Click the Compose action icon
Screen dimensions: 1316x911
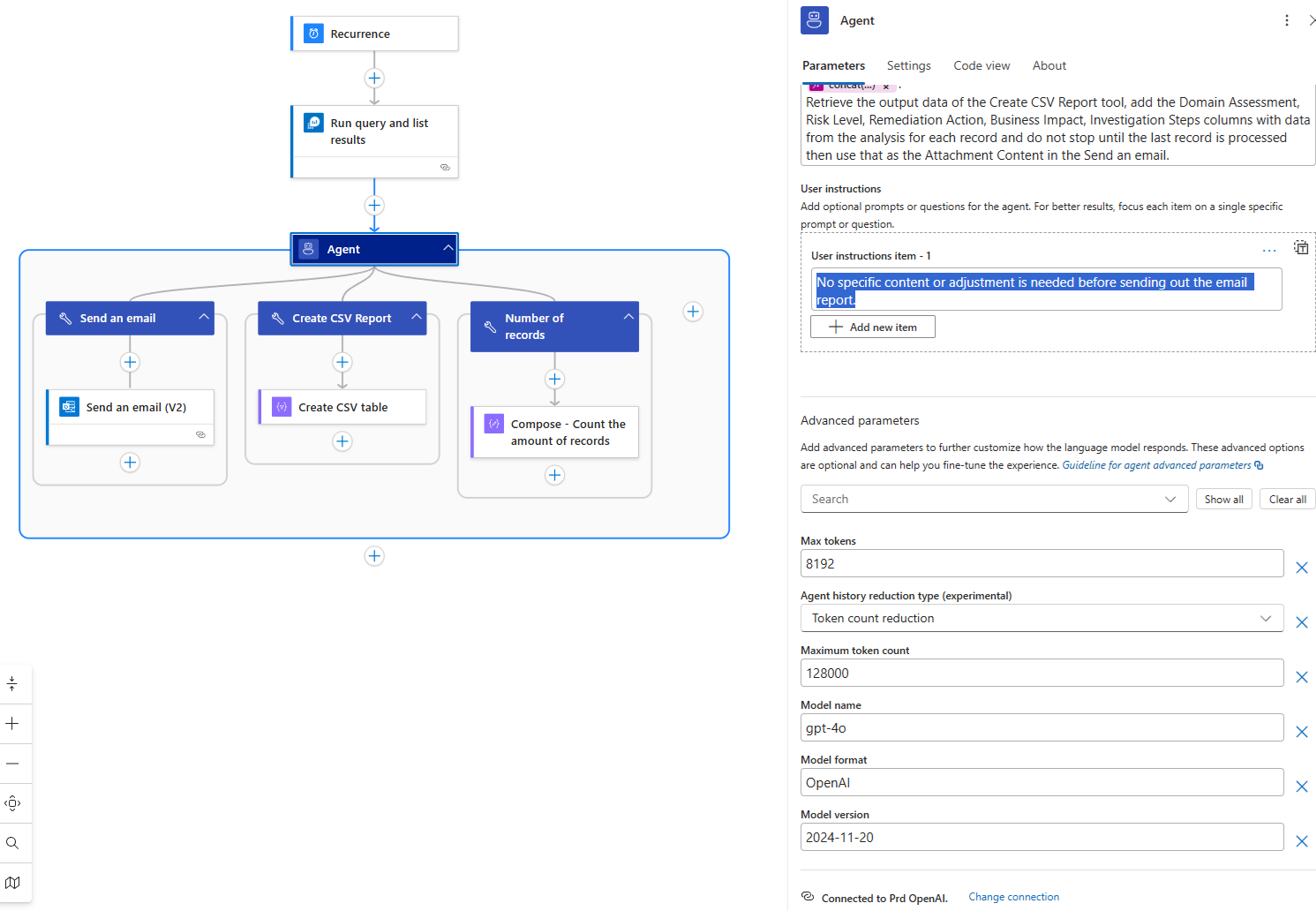(494, 424)
